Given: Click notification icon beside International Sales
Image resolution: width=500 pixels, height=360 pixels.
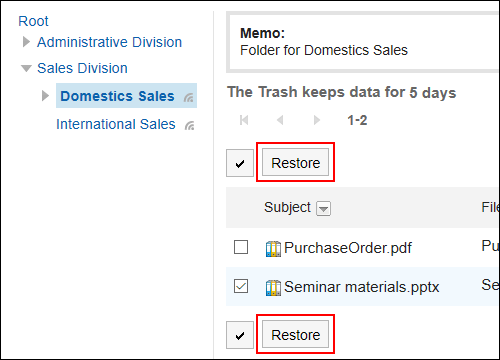Looking at the screenshot, I should tap(190, 125).
